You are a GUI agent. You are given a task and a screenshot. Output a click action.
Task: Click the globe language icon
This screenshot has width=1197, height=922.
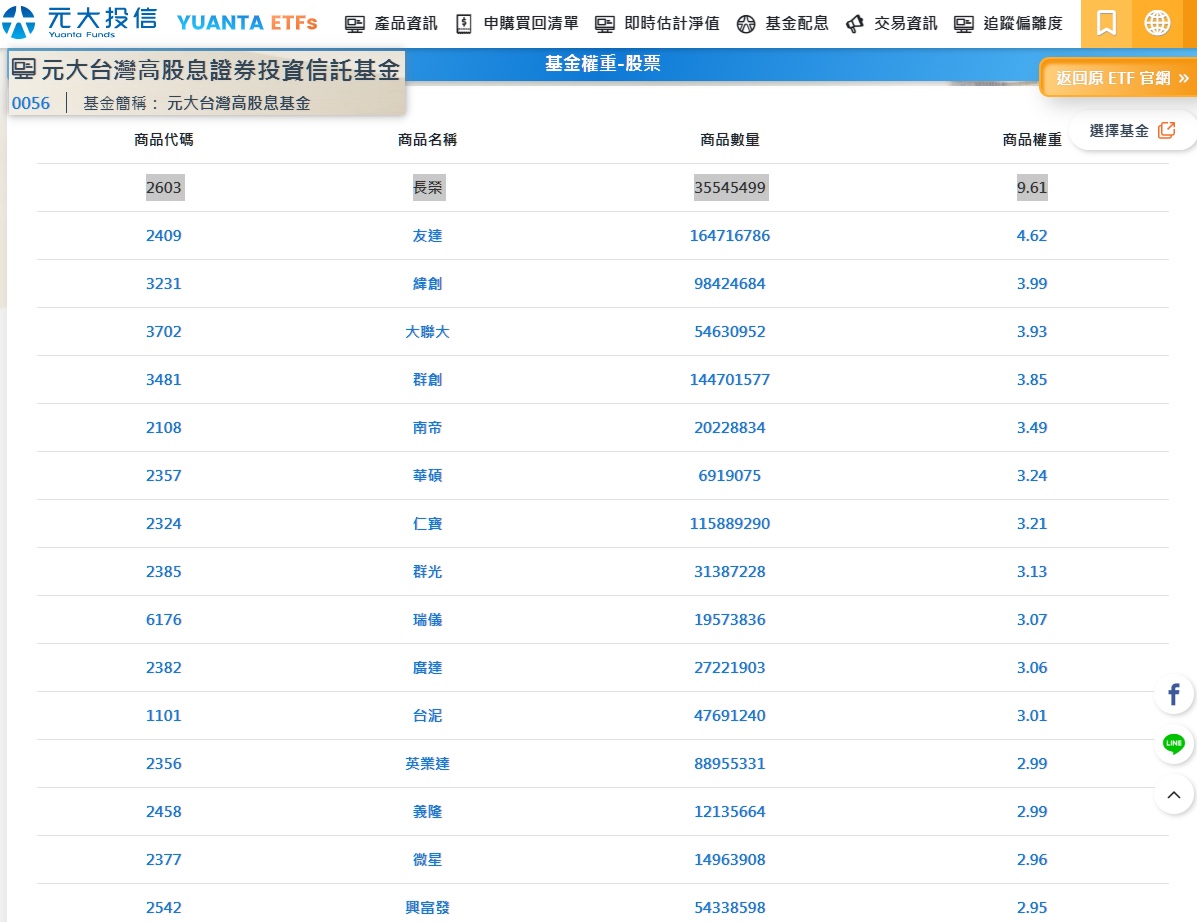coord(1157,23)
